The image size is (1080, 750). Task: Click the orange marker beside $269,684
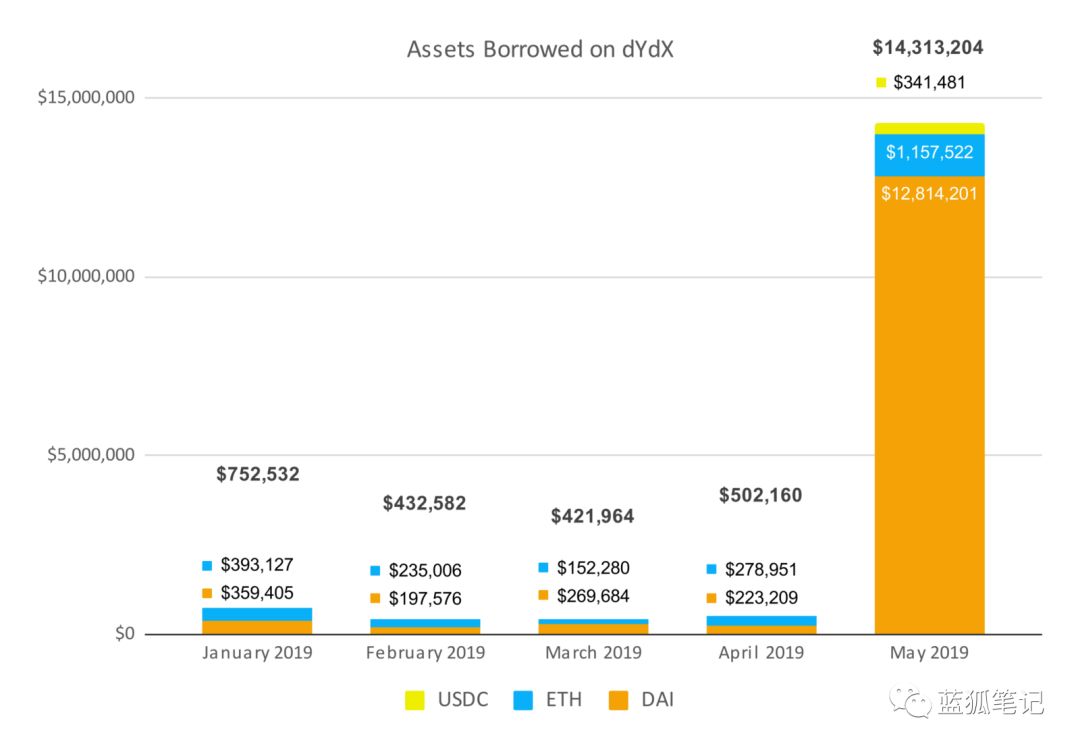(543, 595)
